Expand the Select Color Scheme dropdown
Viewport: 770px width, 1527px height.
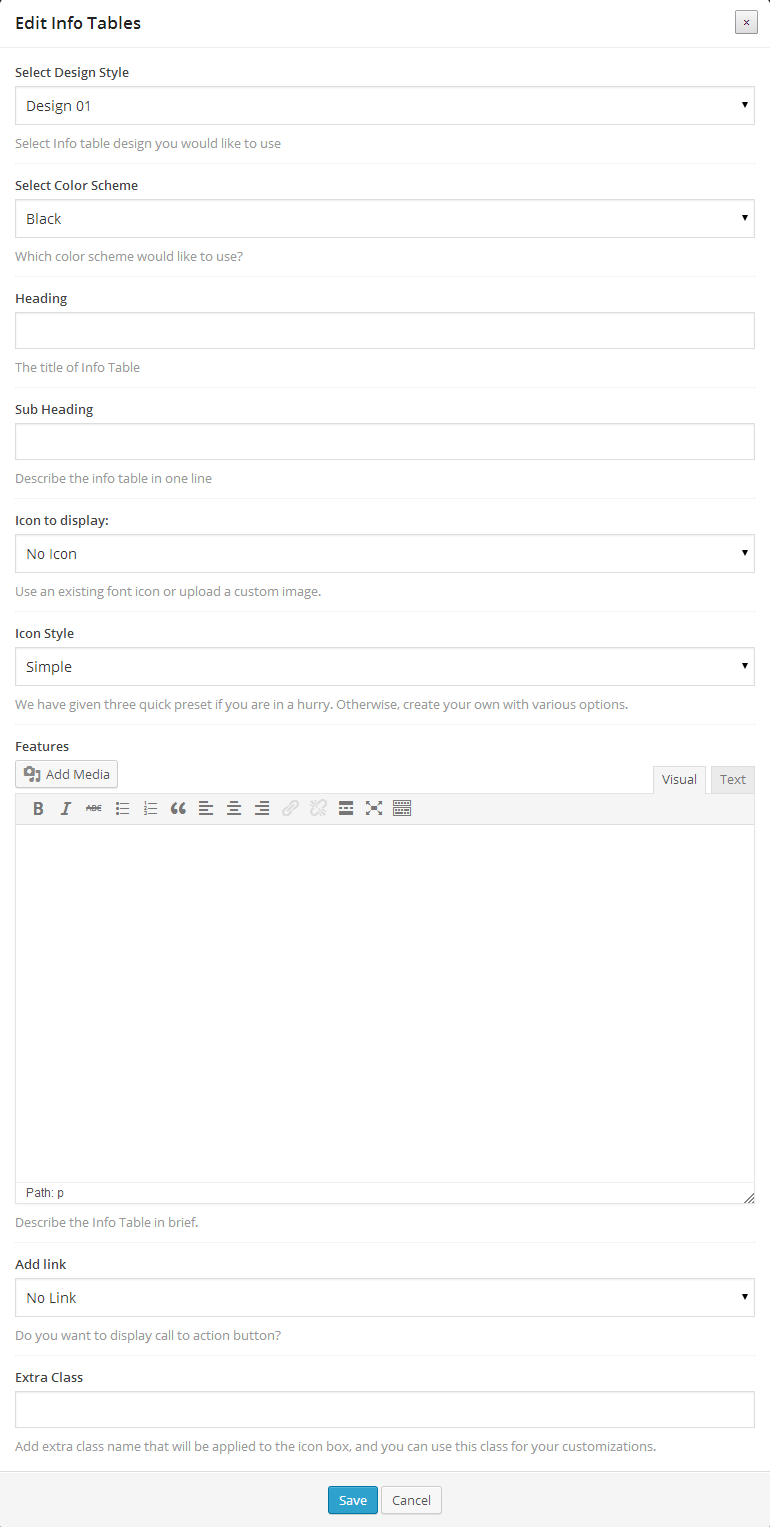[384, 219]
